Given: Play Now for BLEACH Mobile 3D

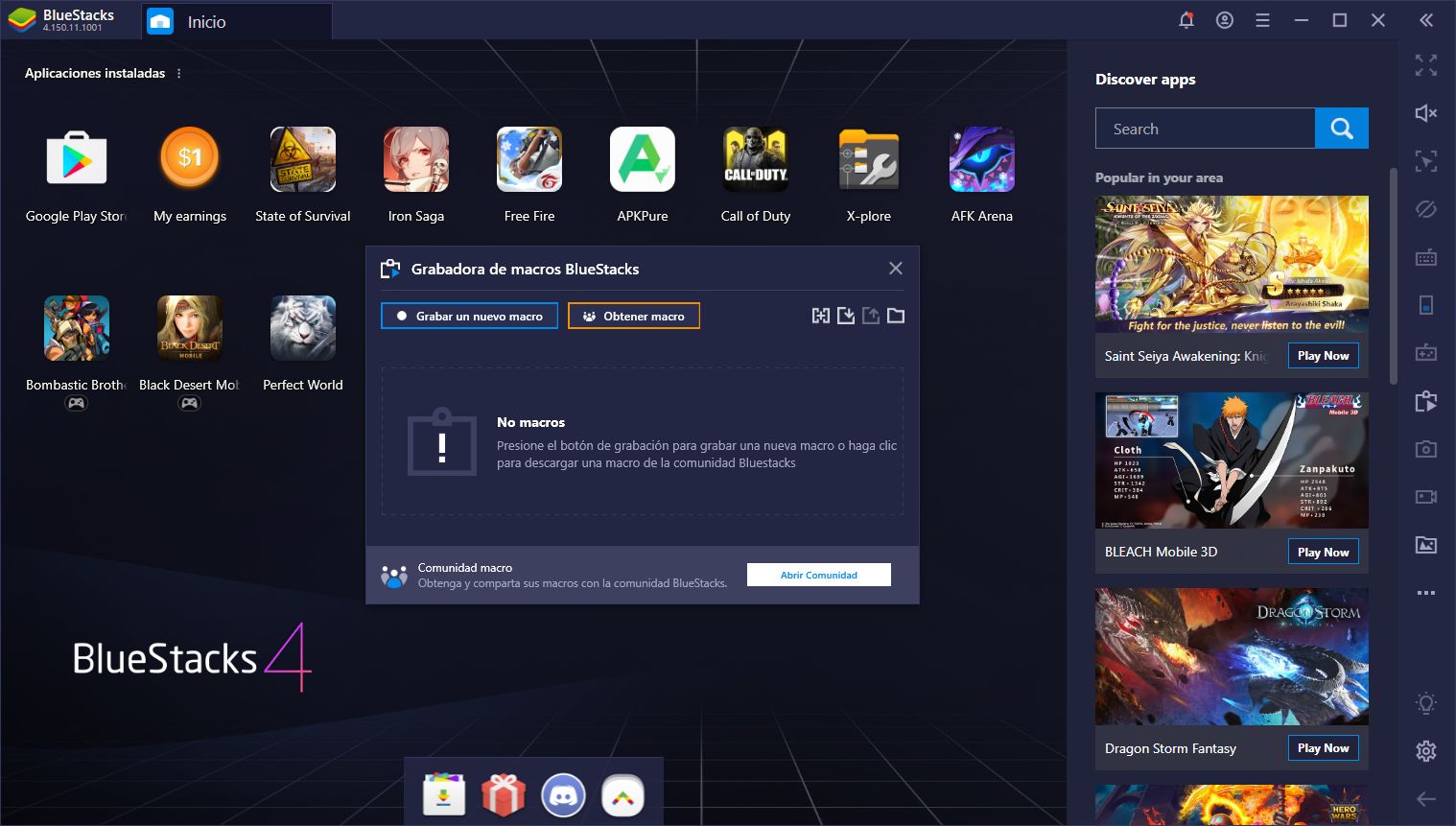Looking at the screenshot, I should (x=1323, y=552).
